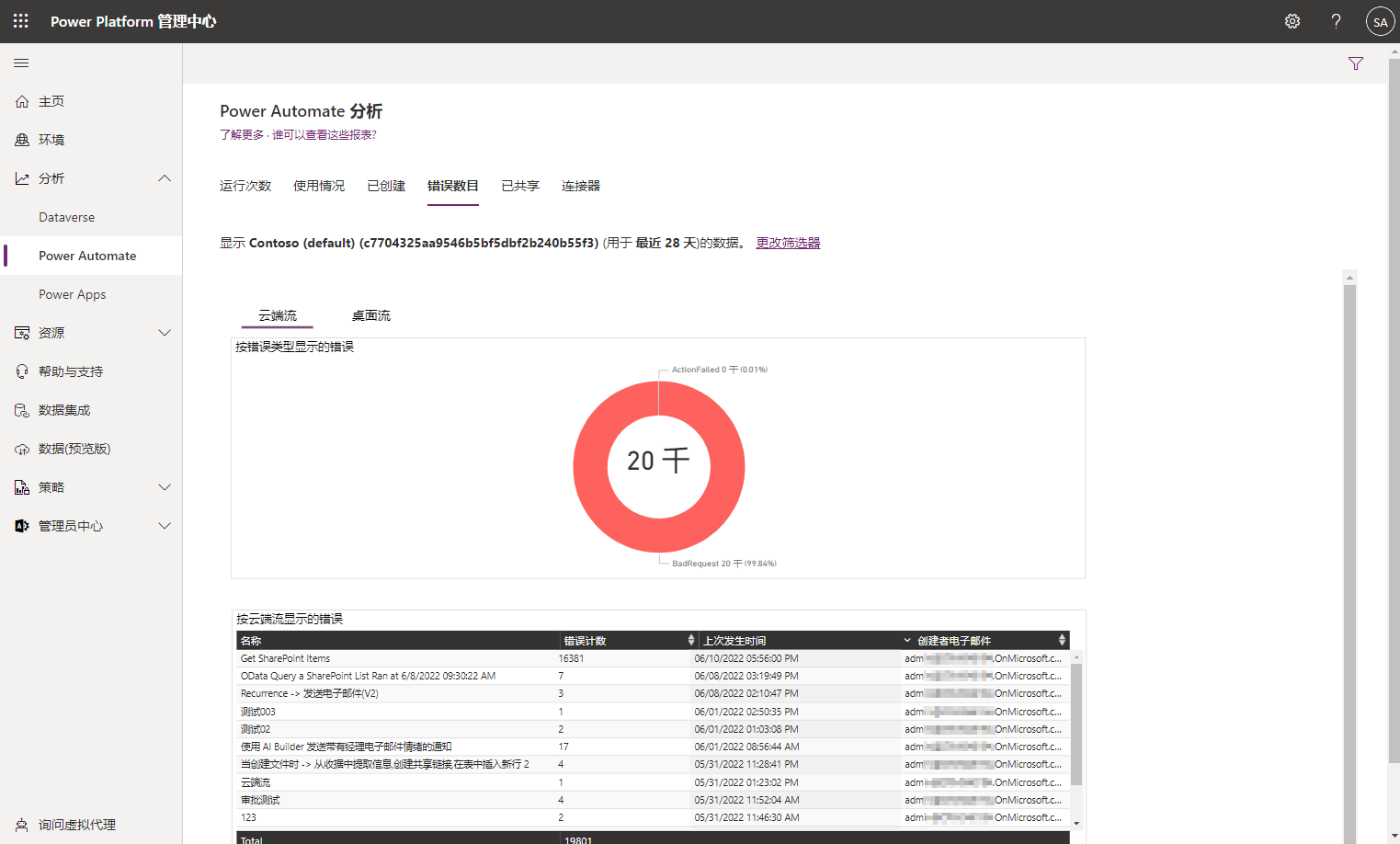Click the virtual agent icon beside 询问虚拟代理

pyautogui.click(x=22, y=825)
